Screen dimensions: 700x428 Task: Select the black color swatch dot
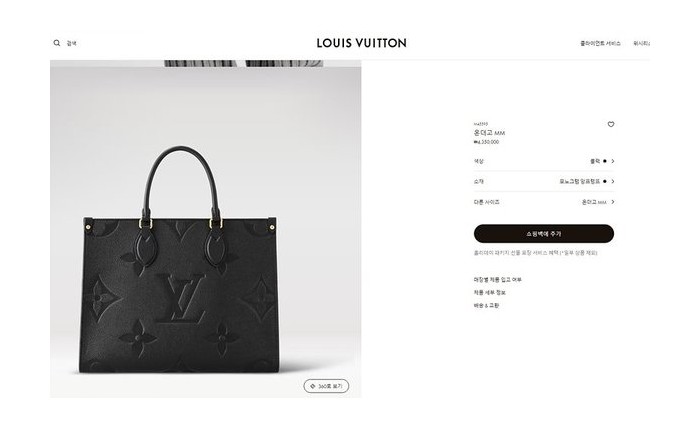tap(604, 161)
